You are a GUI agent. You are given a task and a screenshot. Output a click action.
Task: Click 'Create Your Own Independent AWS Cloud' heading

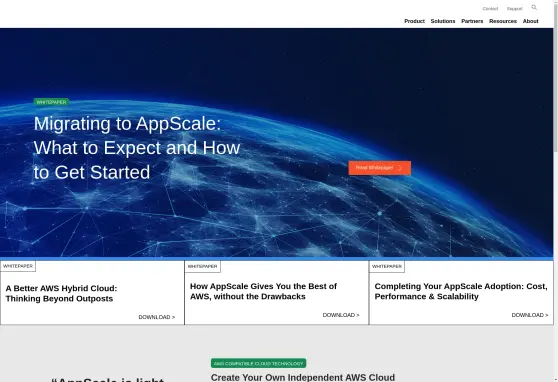tap(303, 377)
